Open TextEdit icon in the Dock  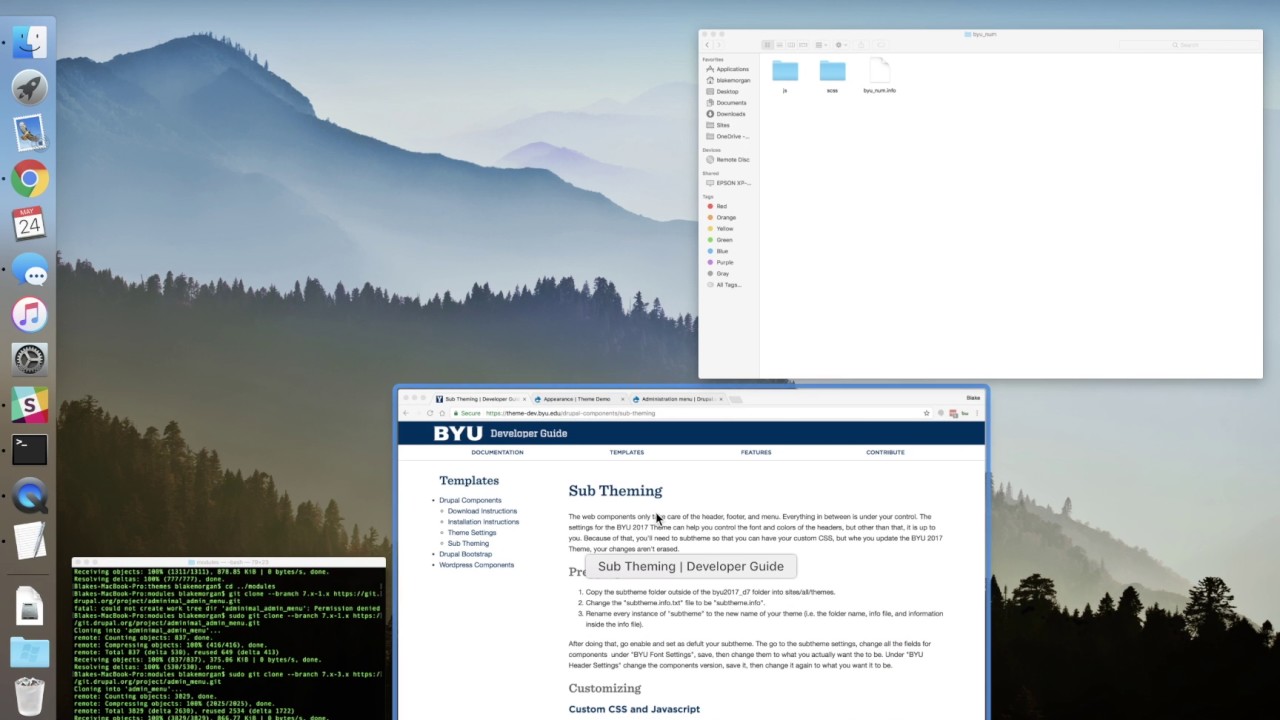coord(29,541)
